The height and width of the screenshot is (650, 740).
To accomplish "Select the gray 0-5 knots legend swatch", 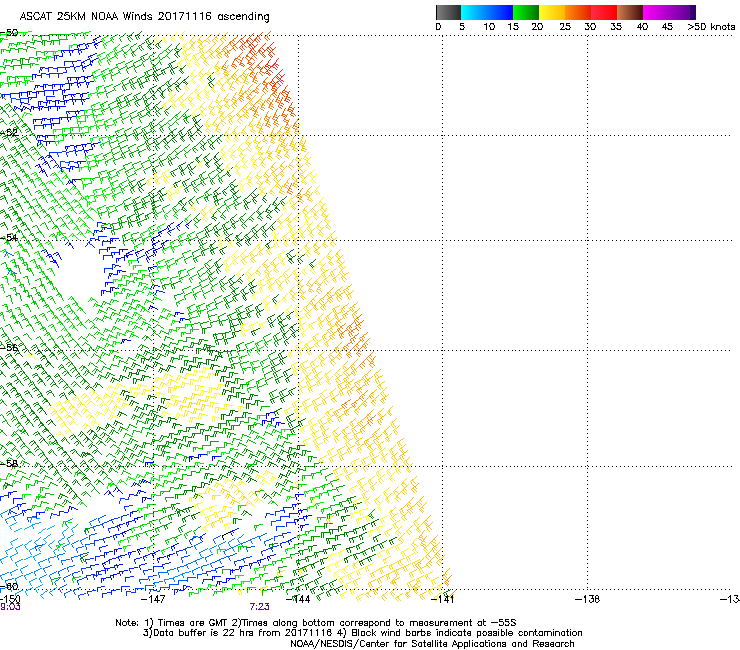I will [x=448, y=12].
